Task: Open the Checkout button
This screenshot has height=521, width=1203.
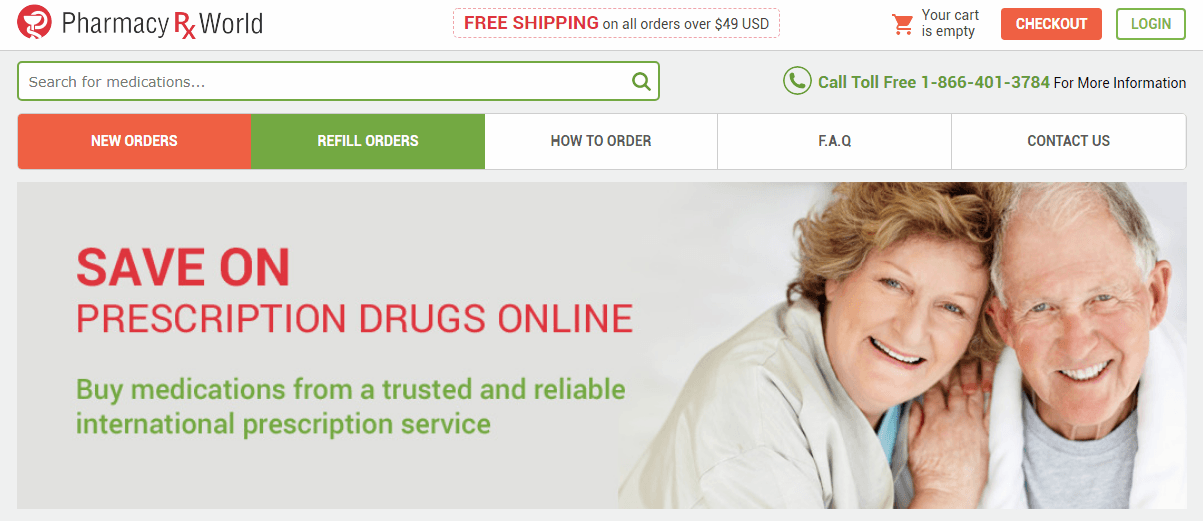Action: point(1051,24)
